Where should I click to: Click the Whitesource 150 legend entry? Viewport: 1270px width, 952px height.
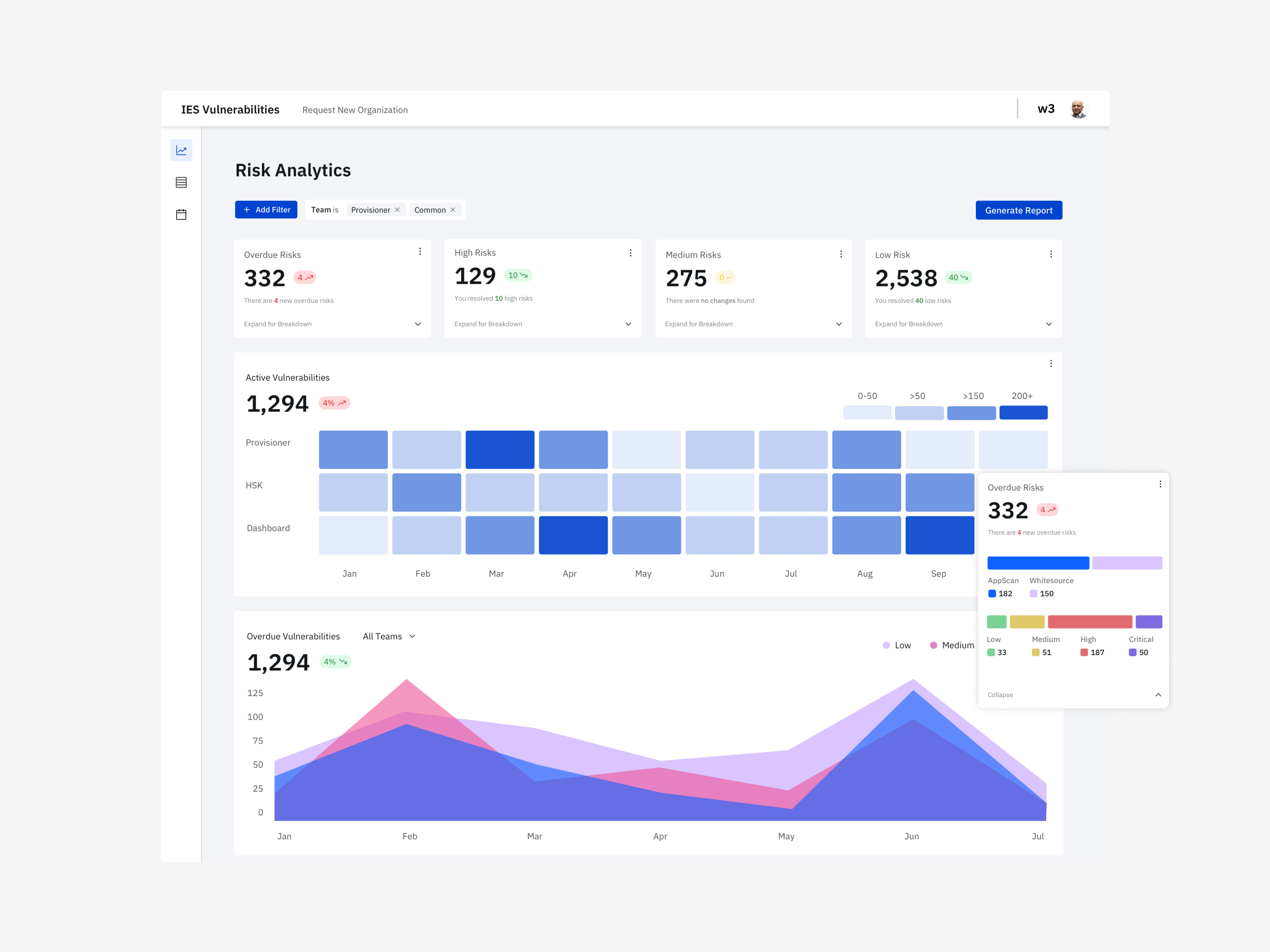click(1041, 594)
